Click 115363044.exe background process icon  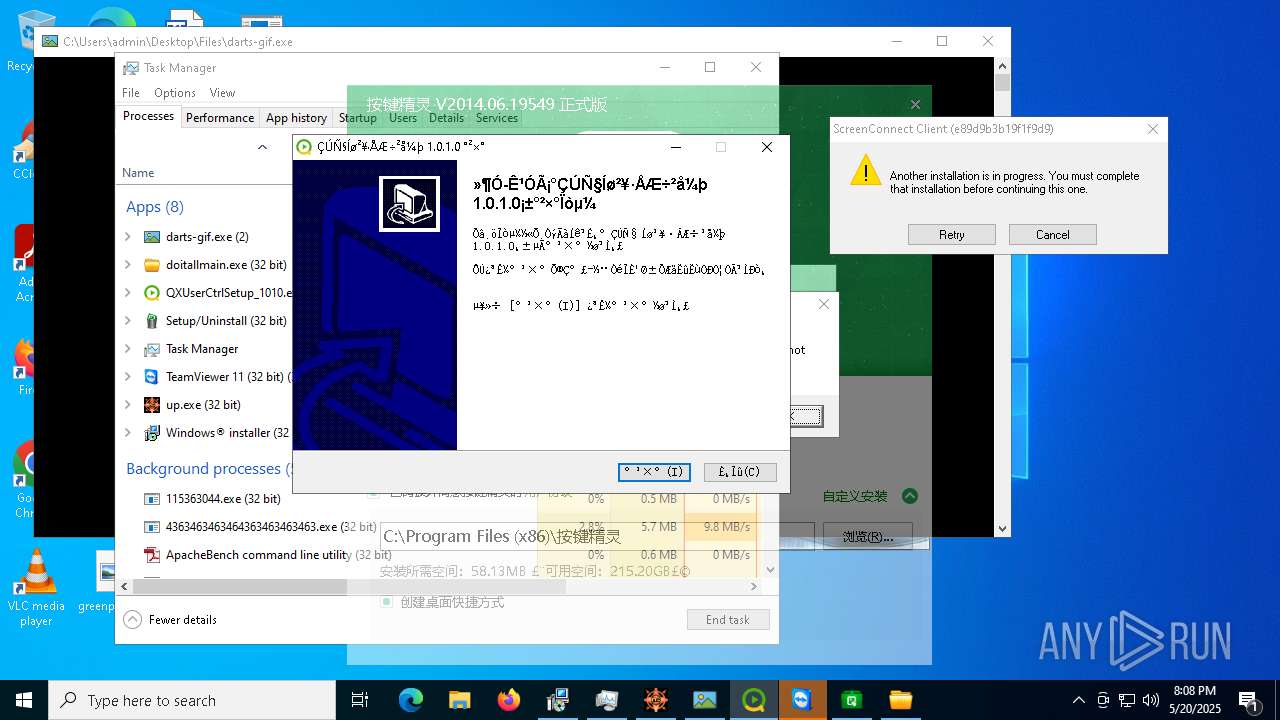152,499
